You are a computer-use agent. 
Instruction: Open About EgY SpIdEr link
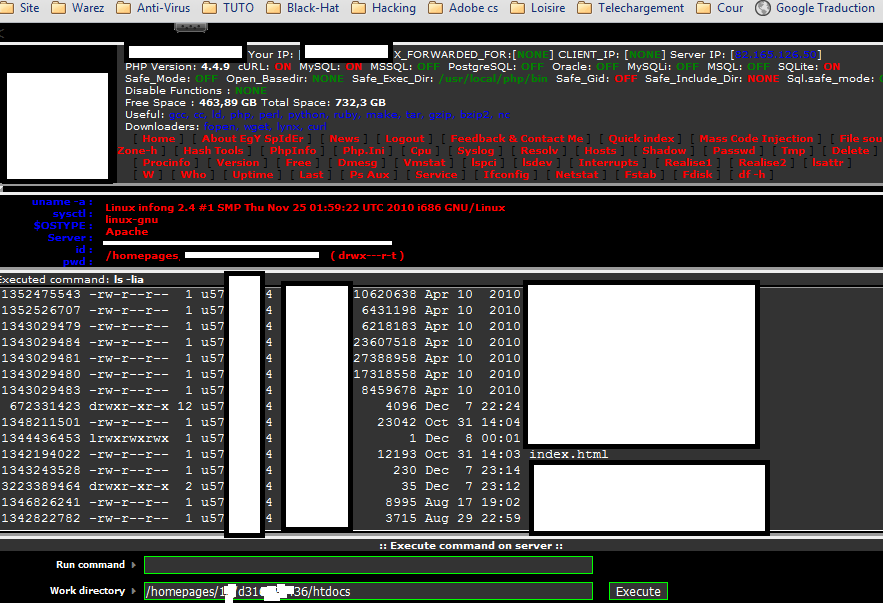coord(253,139)
